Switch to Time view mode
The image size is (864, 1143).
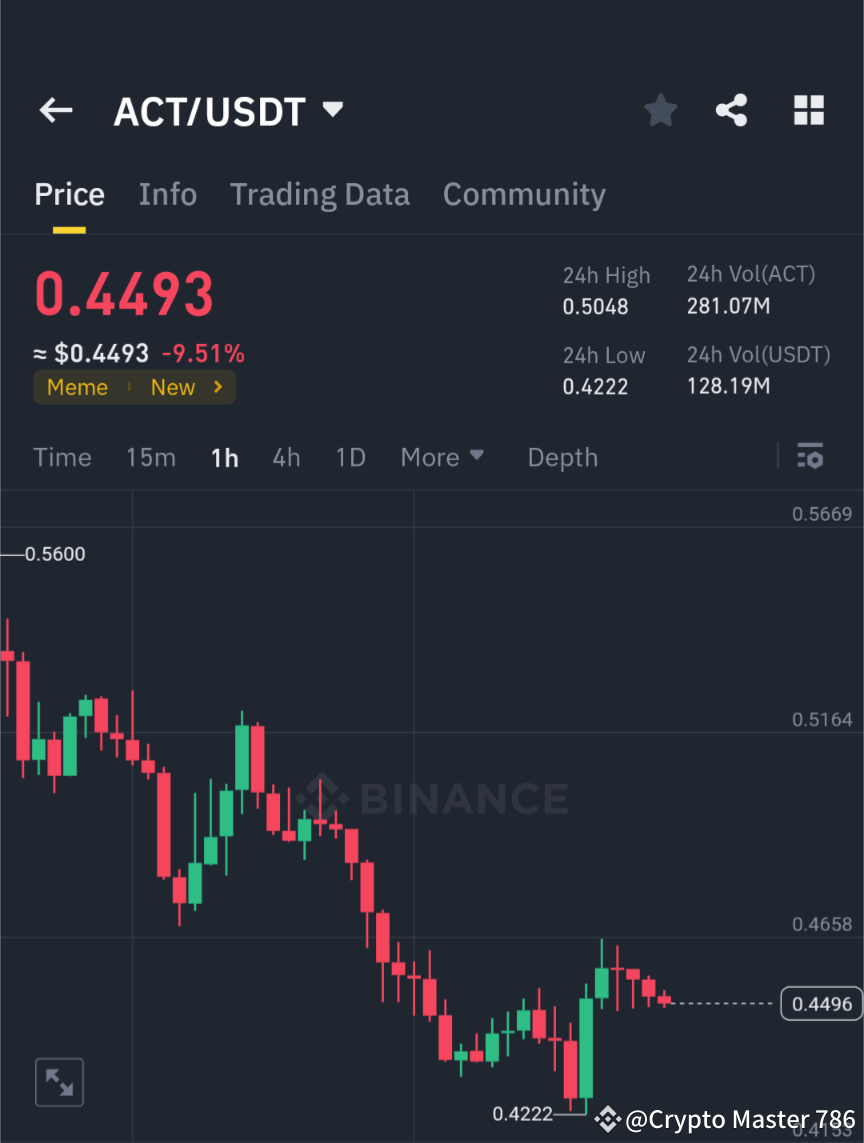tap(62, 457)
